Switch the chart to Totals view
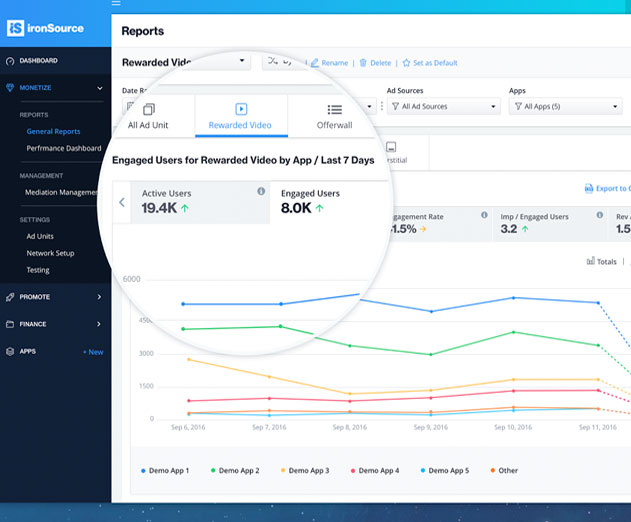The image size is (631, 522). [601, 262]
